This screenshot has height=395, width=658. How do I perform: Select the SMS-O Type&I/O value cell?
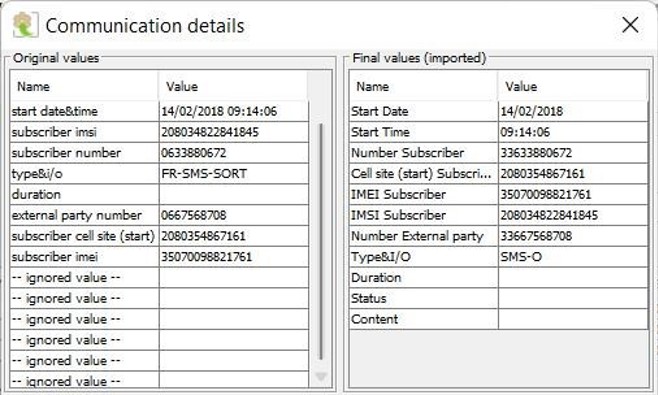click(x=573, y=257)
